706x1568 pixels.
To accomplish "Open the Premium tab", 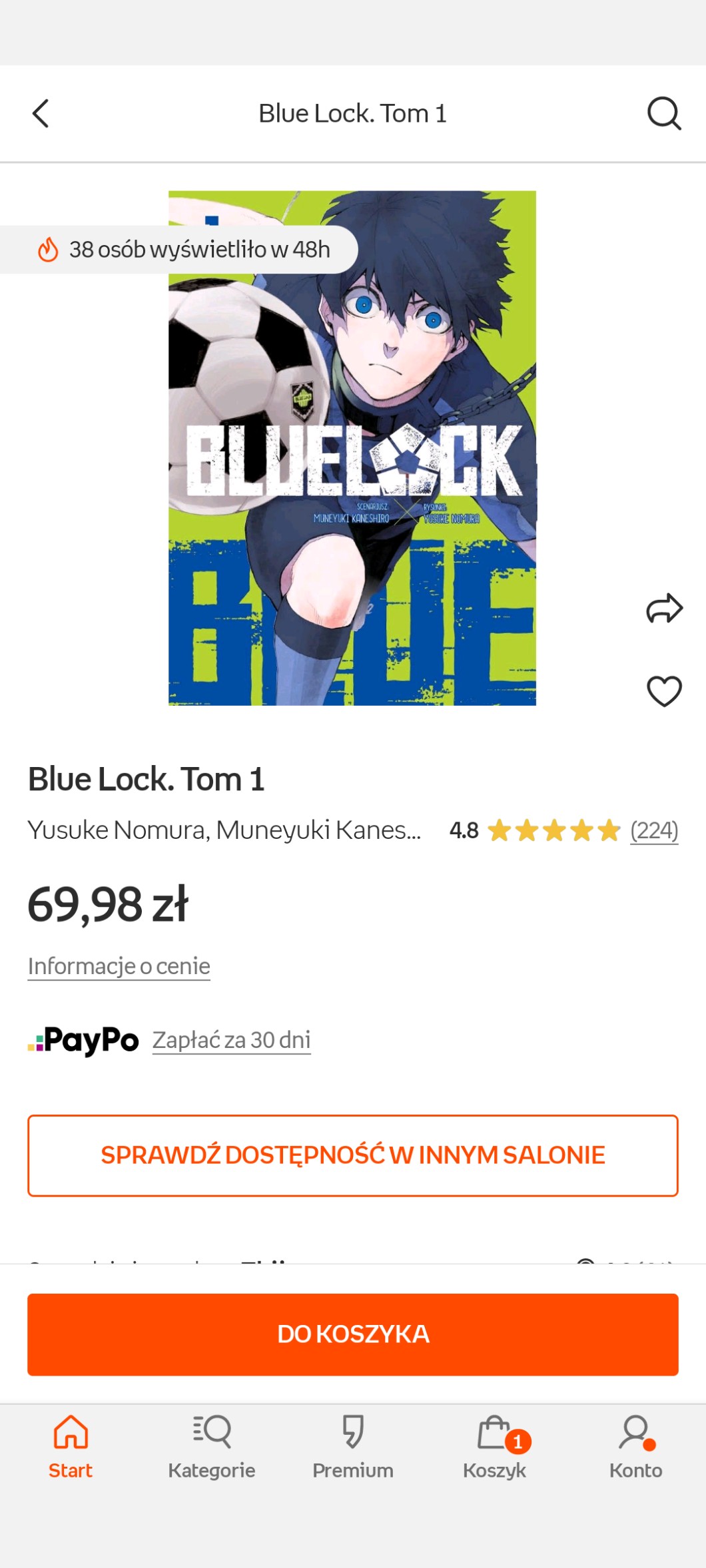I will 353,1446.
